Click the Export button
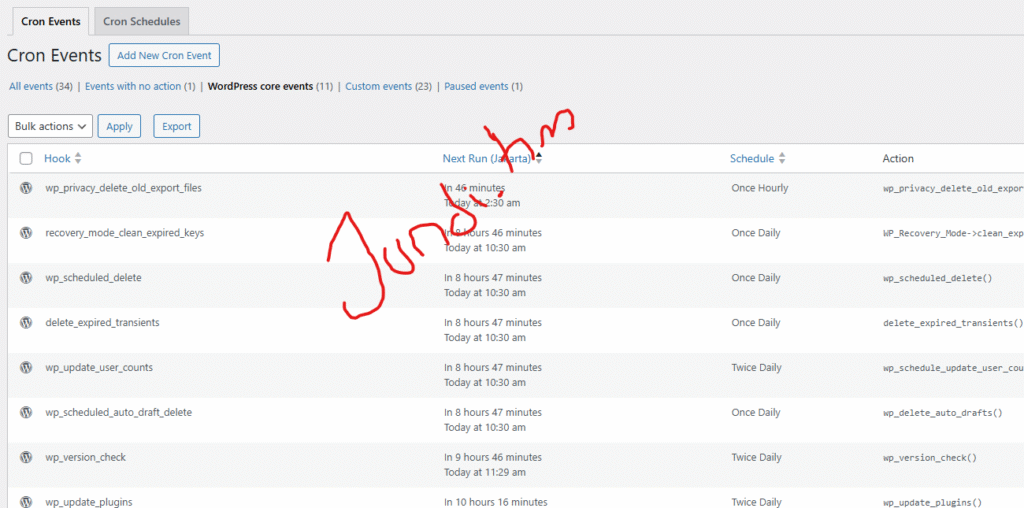This screenshot has height=508, width=1024. pyautogui.click(x=177, y=126)
